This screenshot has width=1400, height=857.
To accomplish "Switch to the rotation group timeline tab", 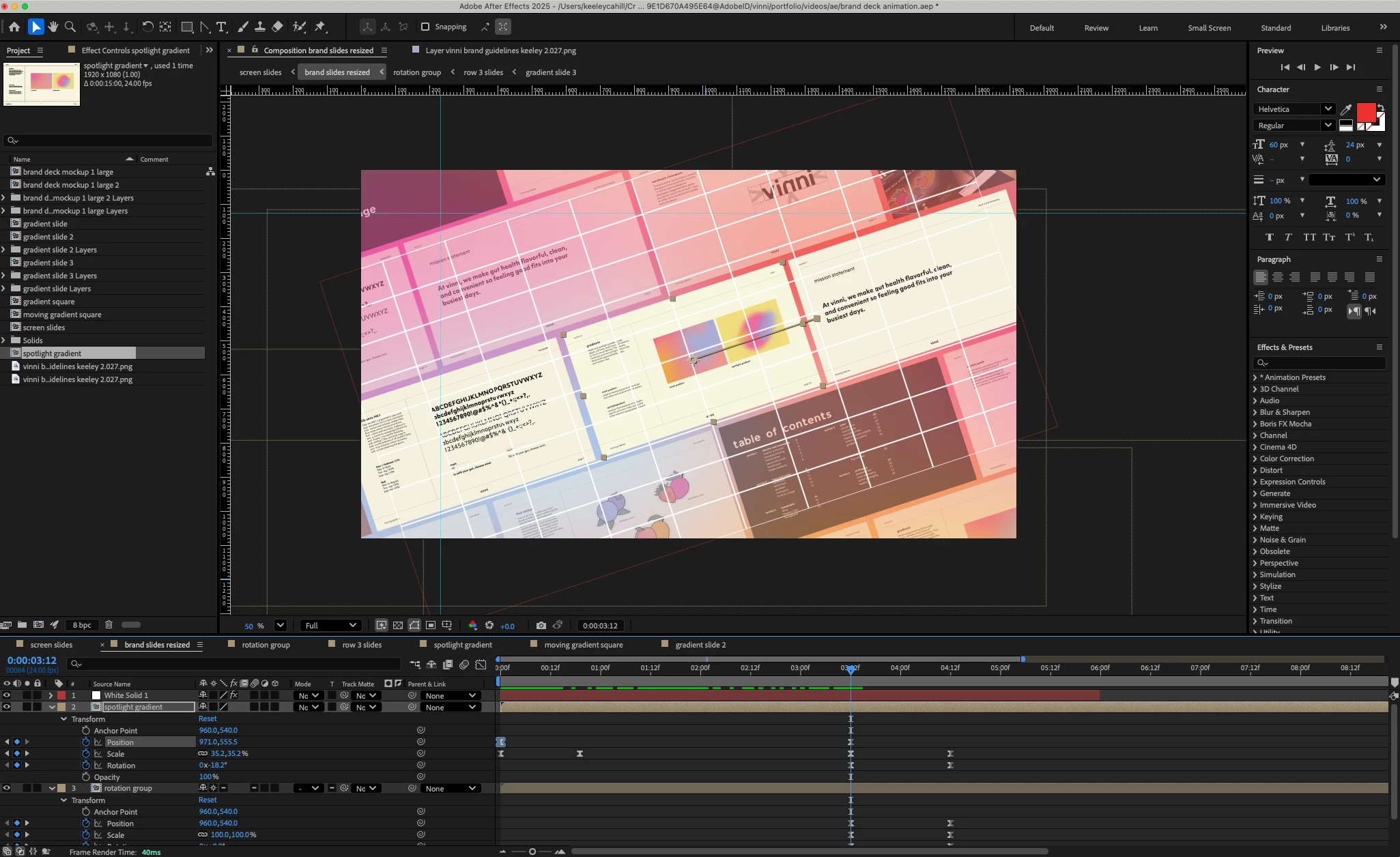I will point(266,645).
